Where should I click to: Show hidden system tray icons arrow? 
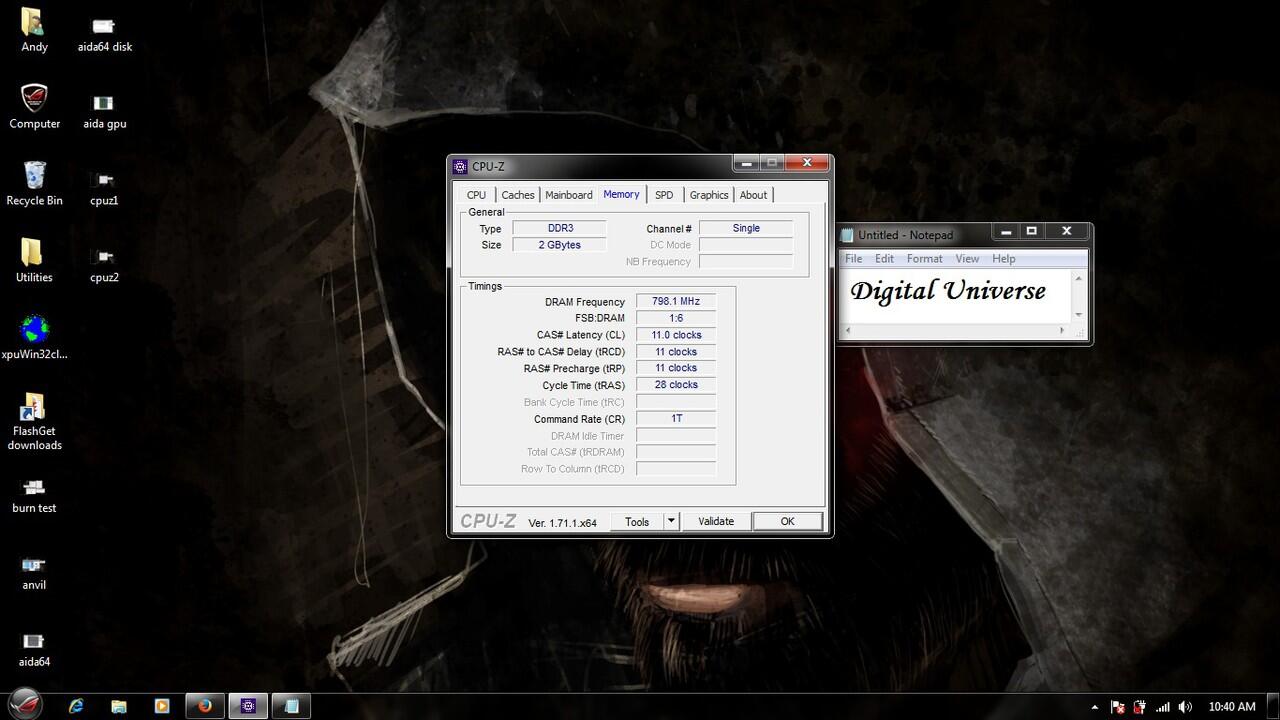click(1096, 707)
